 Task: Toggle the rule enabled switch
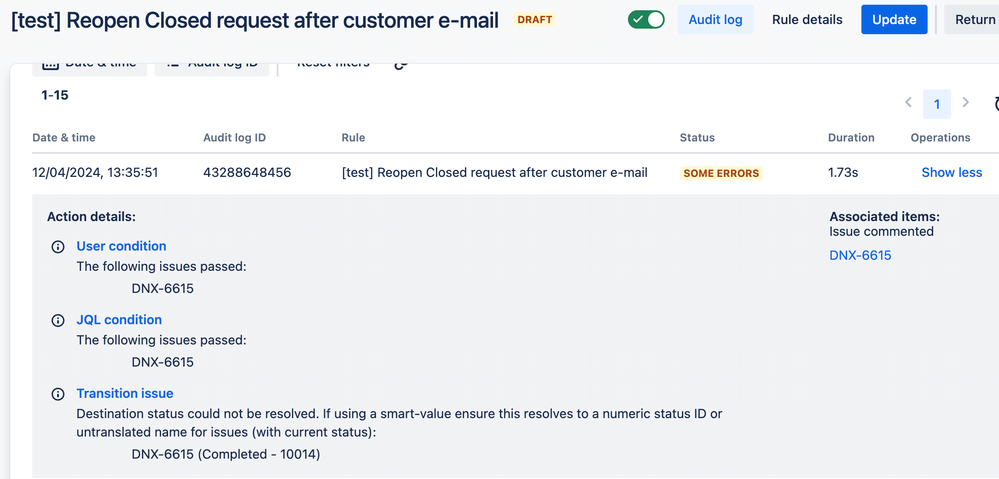pyautogui.click(x=646, y=20)
